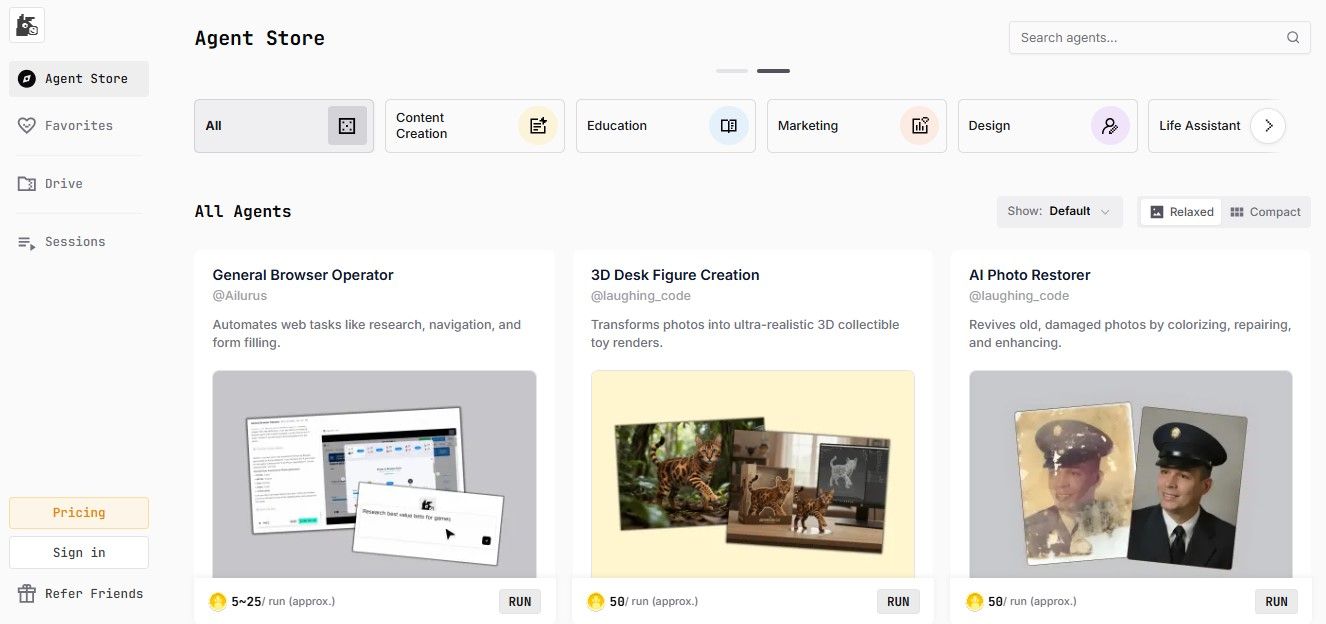
Task: Click the Content Creation category icon
Action: (x=538, y=126)
